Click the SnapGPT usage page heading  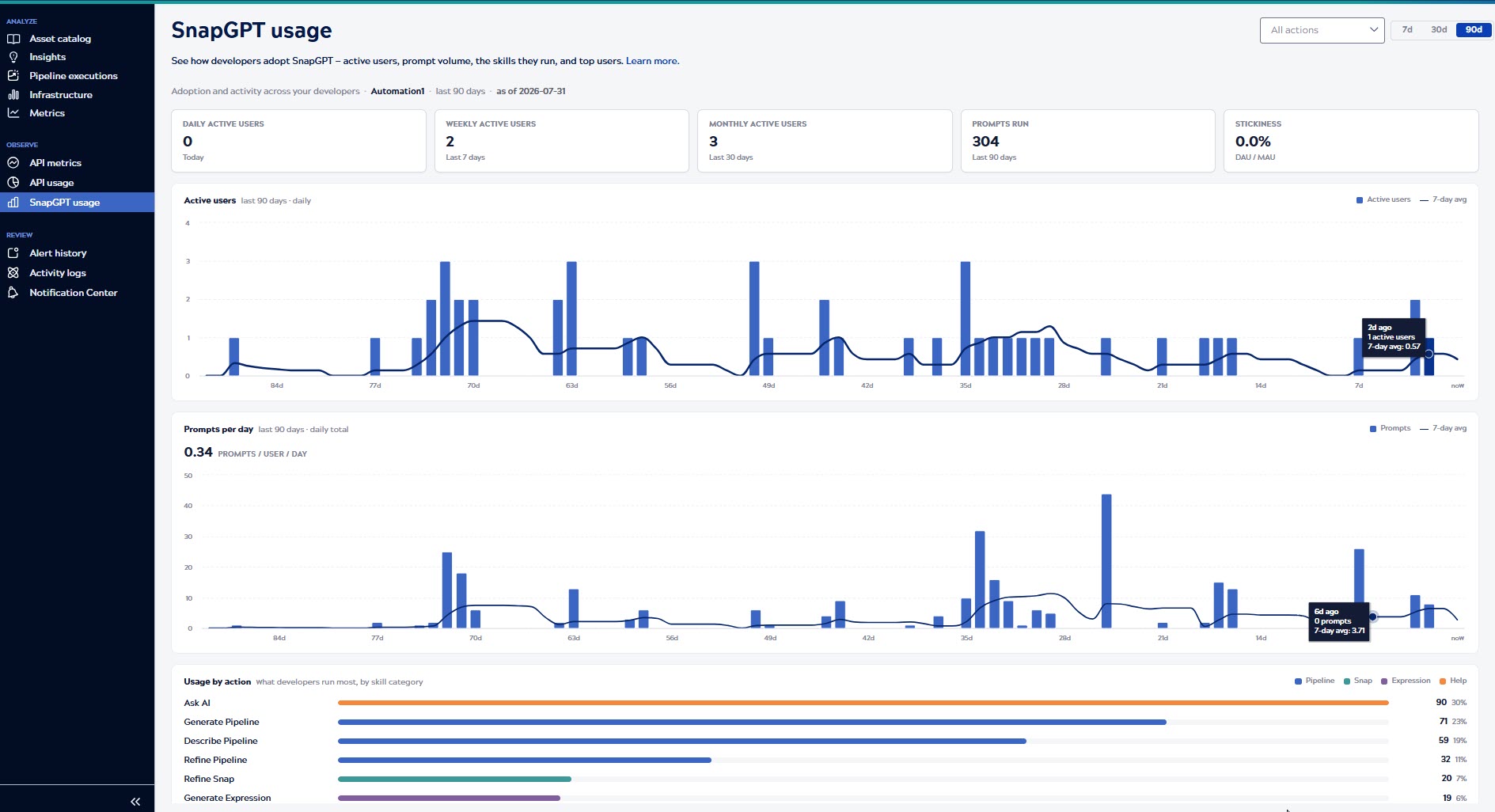(x=252, y=30)
